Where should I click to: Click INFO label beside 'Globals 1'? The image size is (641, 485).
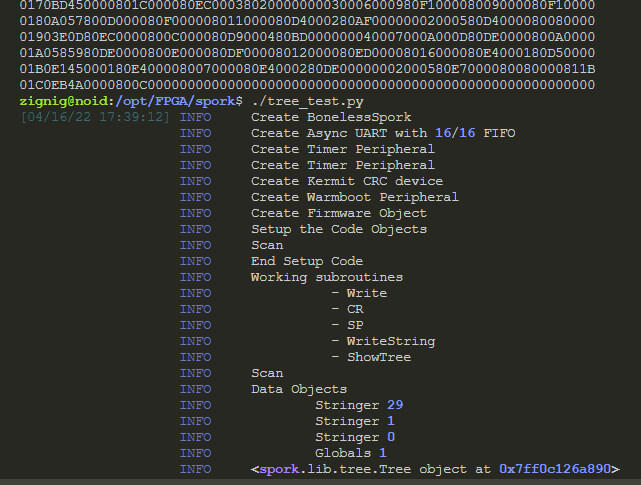(x=195, y=453)
